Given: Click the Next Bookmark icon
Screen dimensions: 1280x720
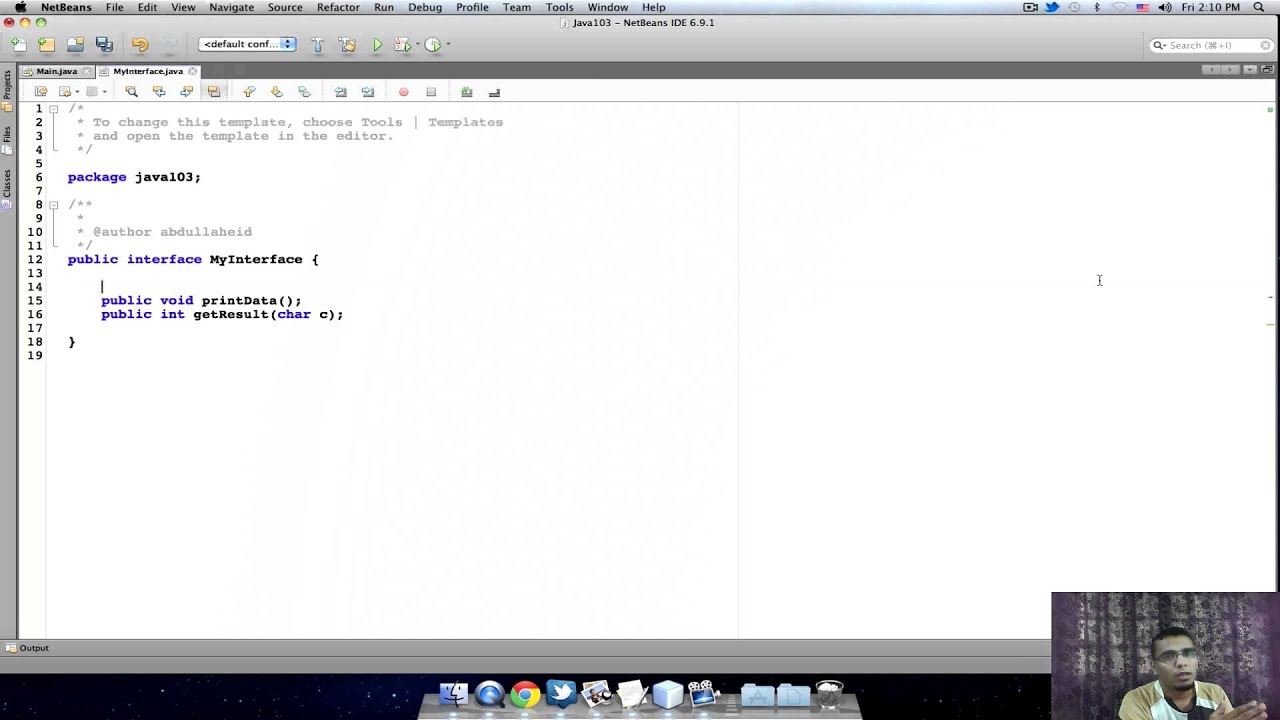Looking at the screenshot, I should click(x=277, y=91).
